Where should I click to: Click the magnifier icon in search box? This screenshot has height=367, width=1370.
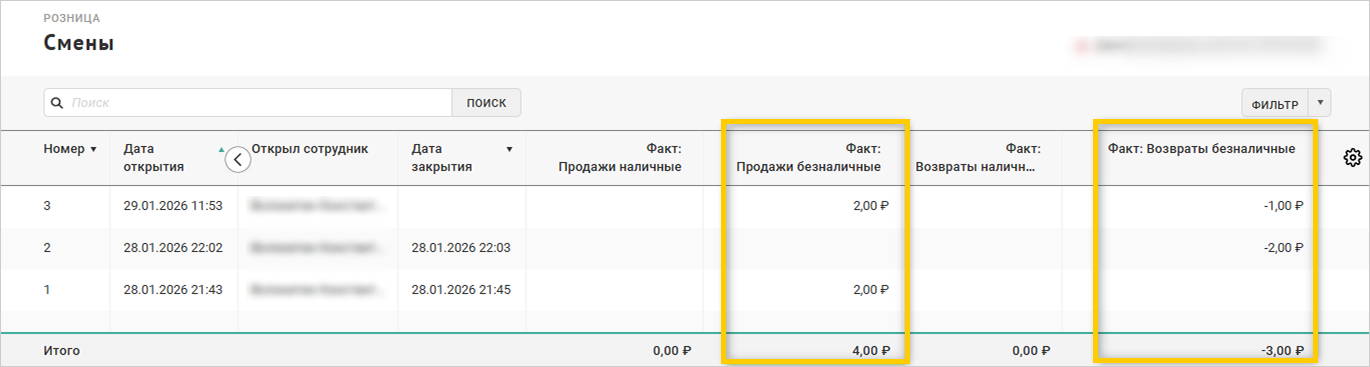pyautogui.click(x=57, y=102)
